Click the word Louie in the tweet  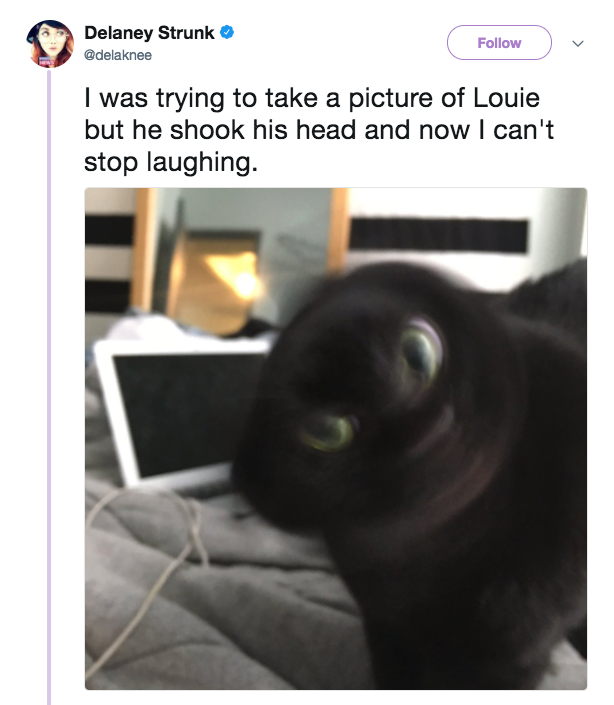[506, 98]
